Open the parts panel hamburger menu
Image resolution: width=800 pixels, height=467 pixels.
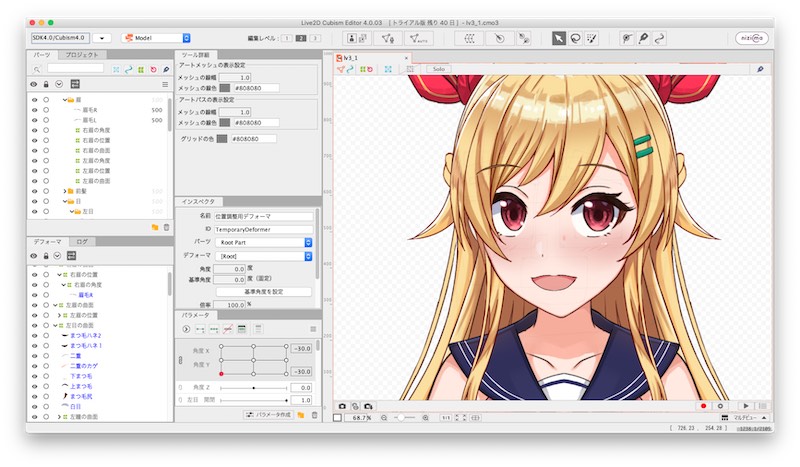165,84
